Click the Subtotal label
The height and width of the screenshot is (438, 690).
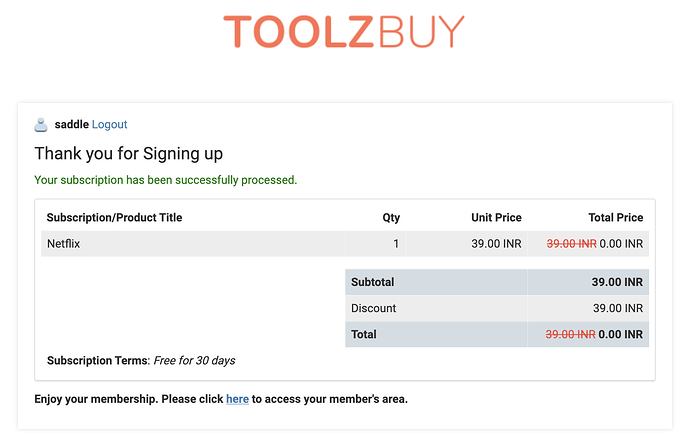[x=372, y=282]
